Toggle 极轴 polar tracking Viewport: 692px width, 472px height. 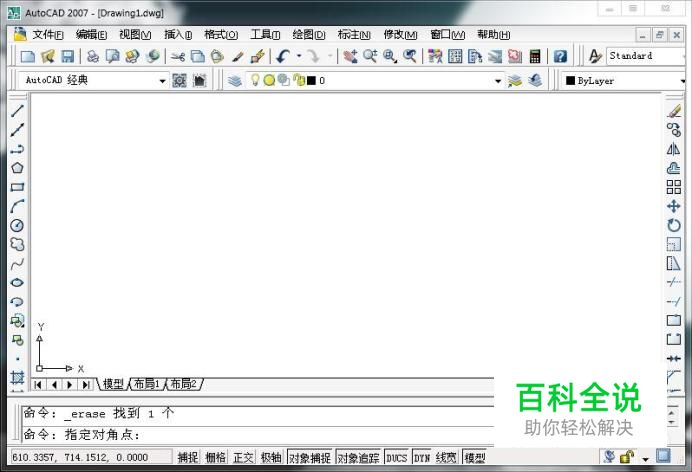click(x=271, y=458)
